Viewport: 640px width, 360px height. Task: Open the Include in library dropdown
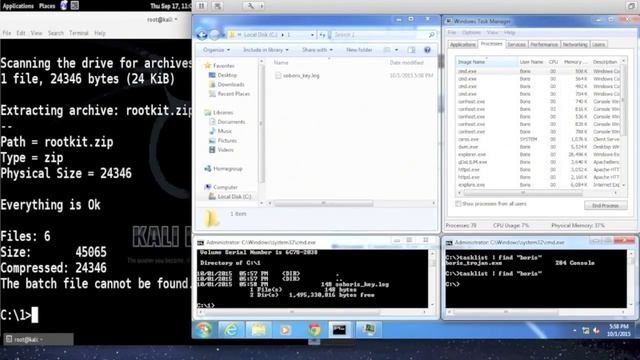(x=266, y=50)
